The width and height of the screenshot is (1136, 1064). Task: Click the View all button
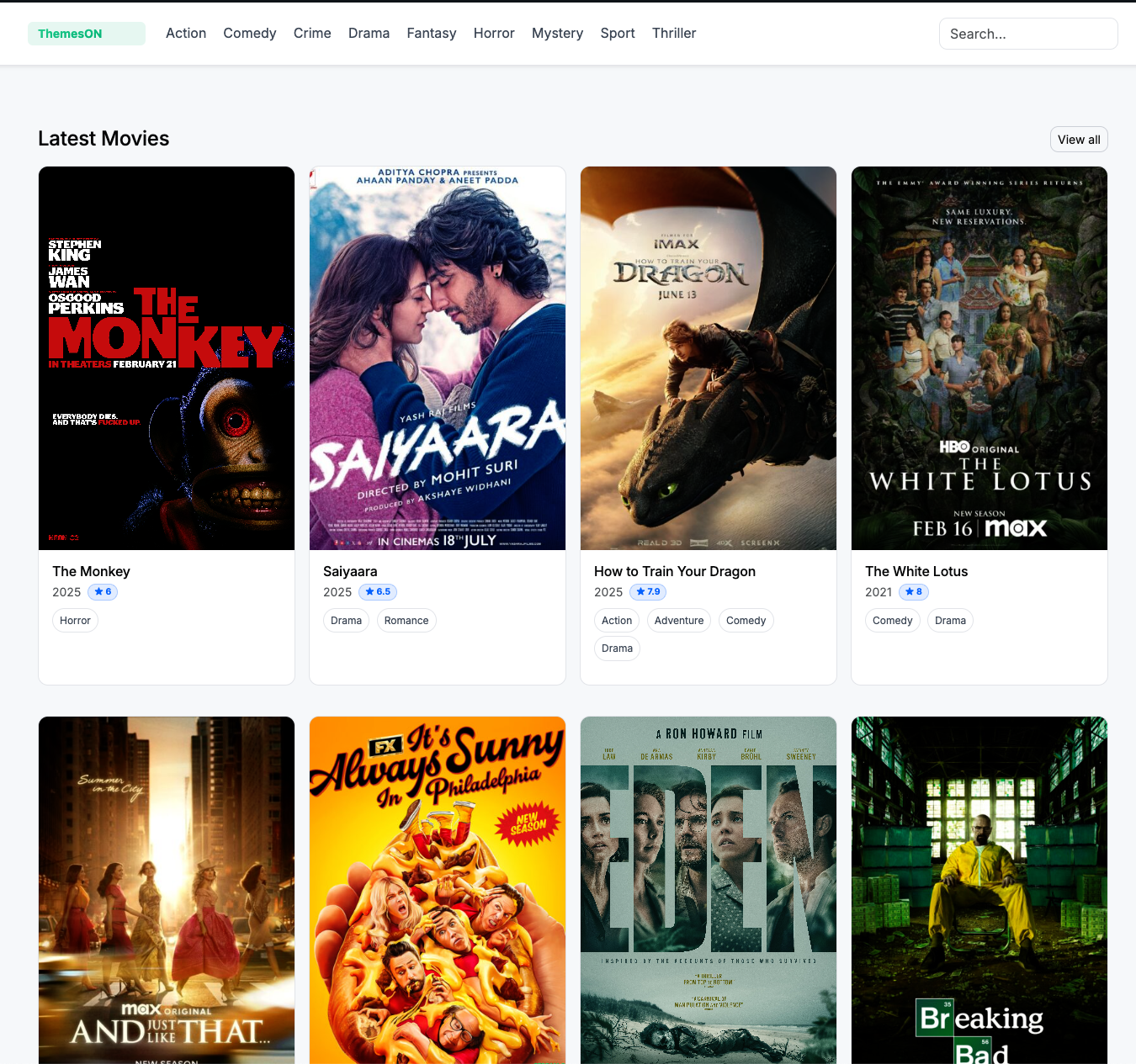pos(1079,140)
